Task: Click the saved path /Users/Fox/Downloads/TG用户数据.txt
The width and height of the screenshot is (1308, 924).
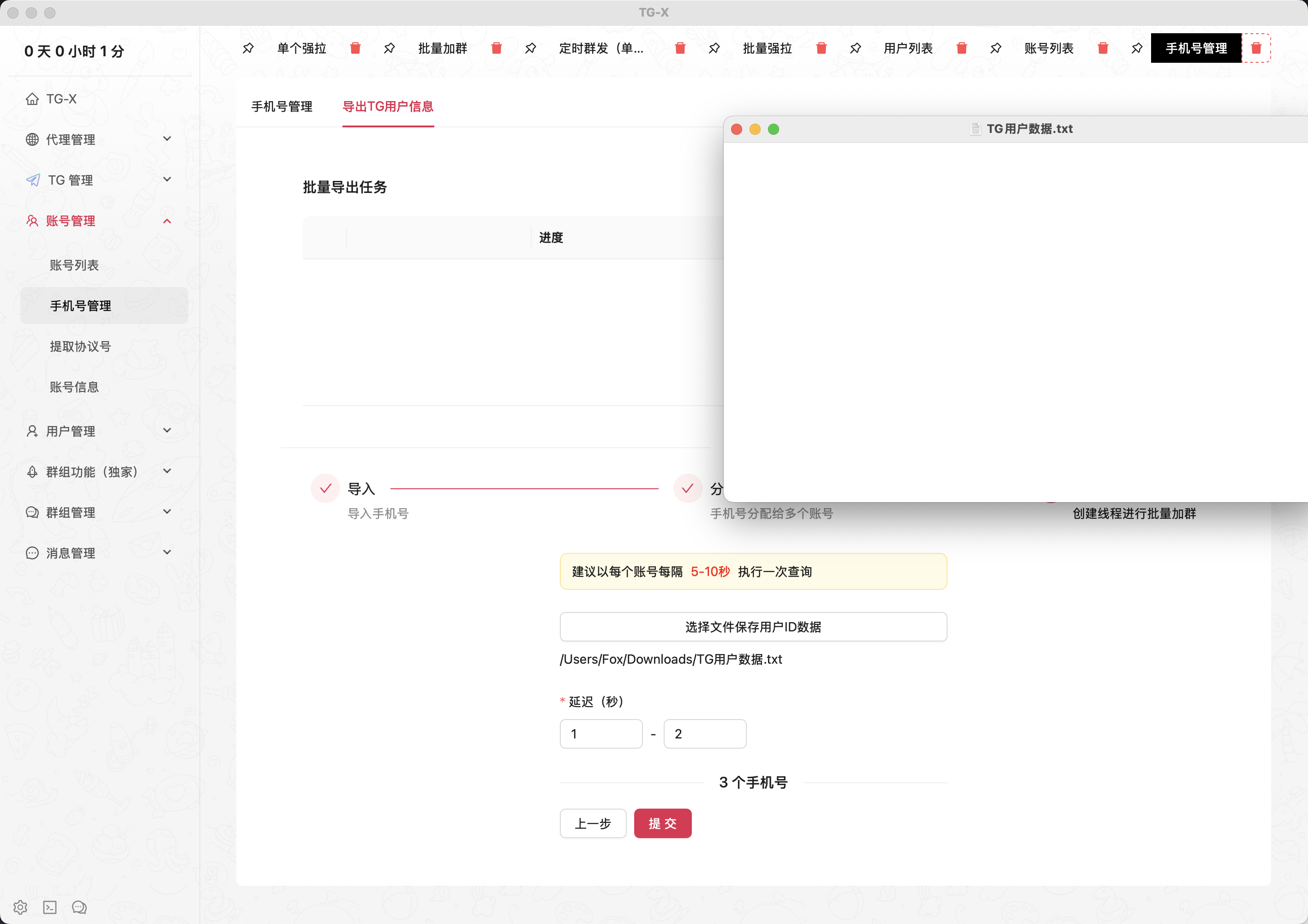Action: (671, 659)
